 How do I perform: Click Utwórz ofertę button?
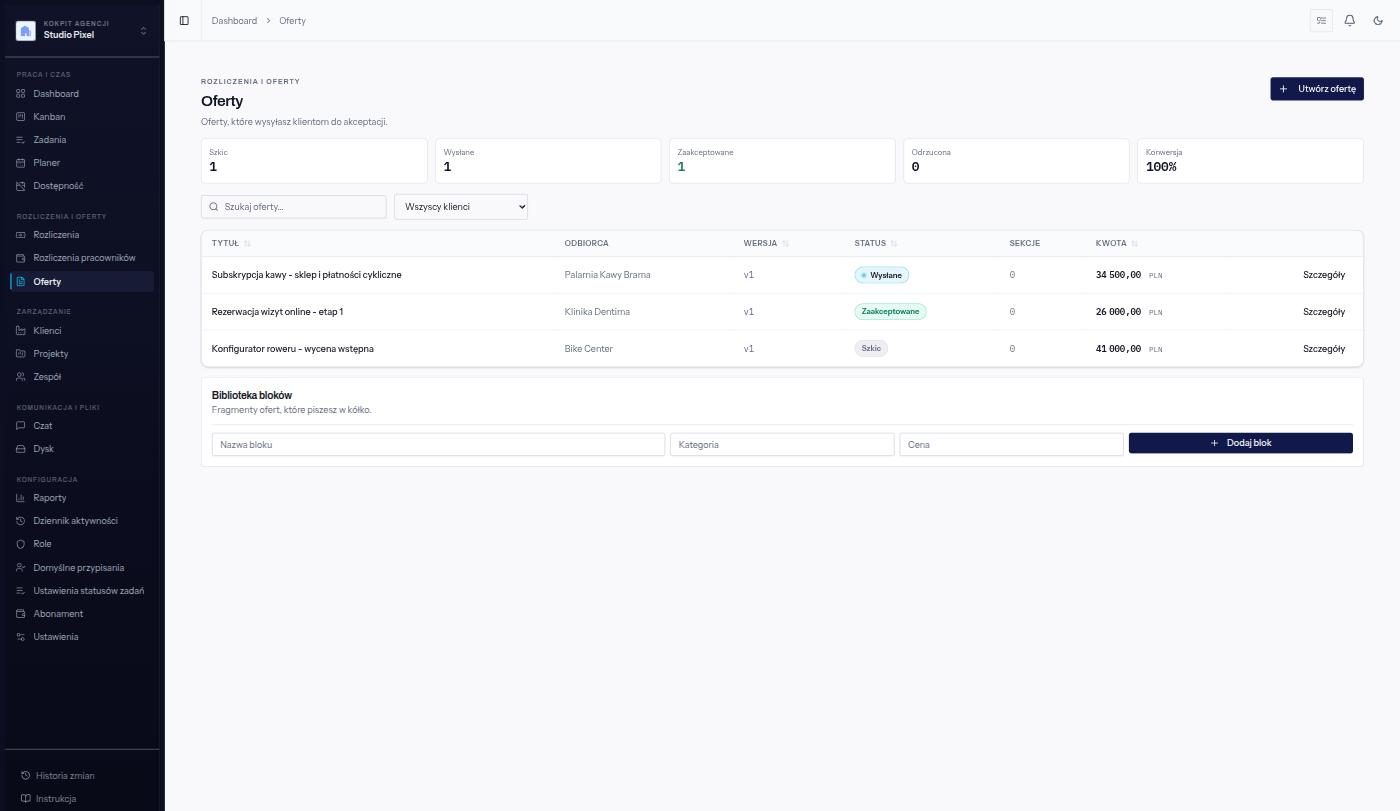[x=1317, y=89]
